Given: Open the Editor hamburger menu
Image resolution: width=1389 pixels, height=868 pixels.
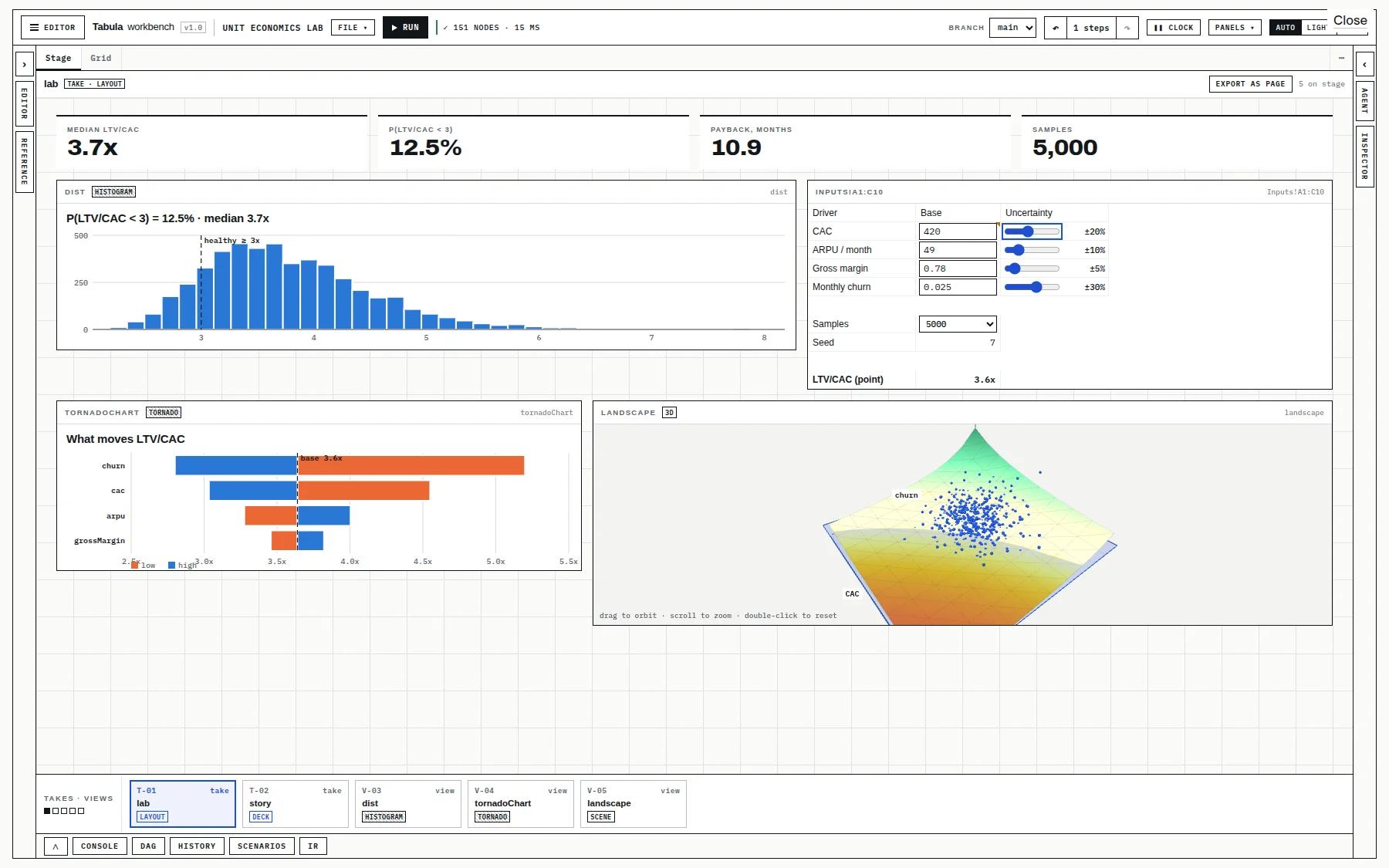Looking at the screenshot, I should click(x=52, y=28).
